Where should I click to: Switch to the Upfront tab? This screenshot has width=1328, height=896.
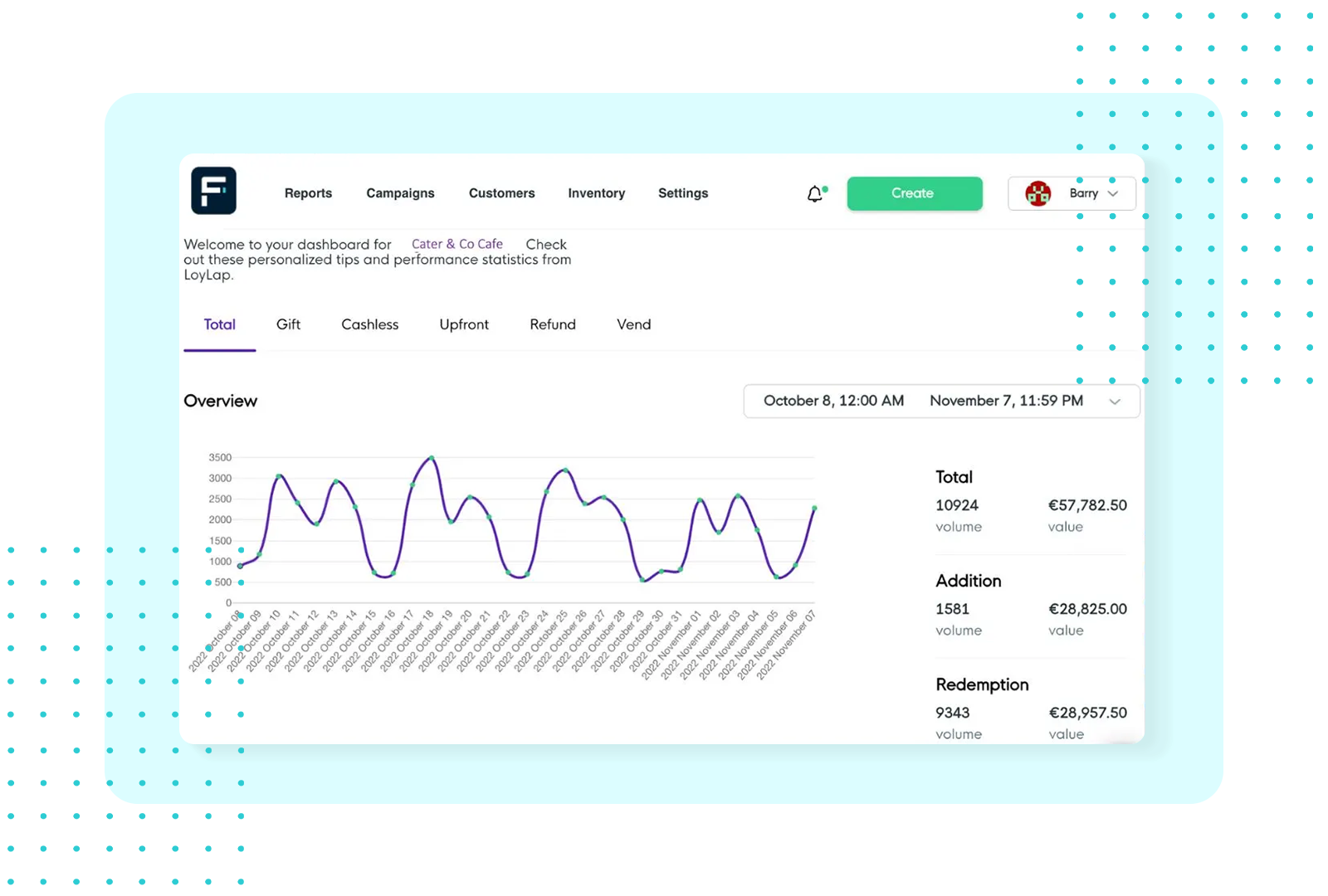tap(464, 324)
